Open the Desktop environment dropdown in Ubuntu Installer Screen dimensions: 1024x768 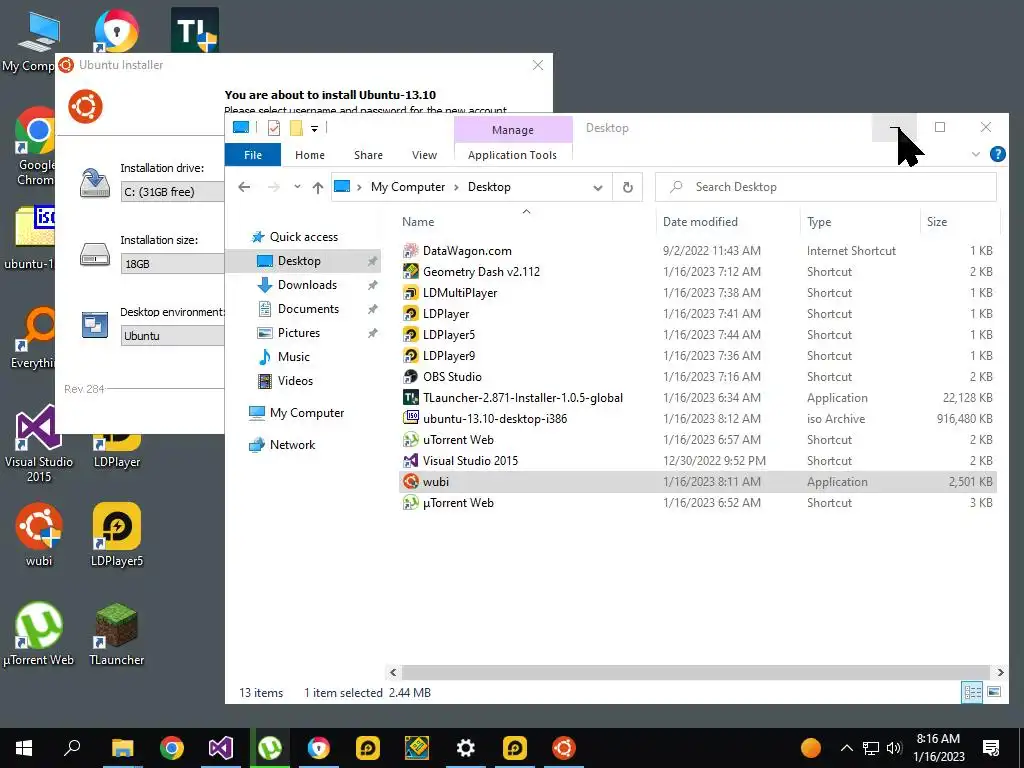tap(173, 336)
